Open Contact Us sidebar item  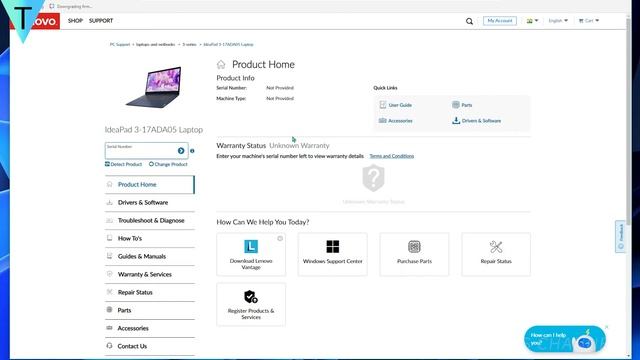(x=150, y=346)
